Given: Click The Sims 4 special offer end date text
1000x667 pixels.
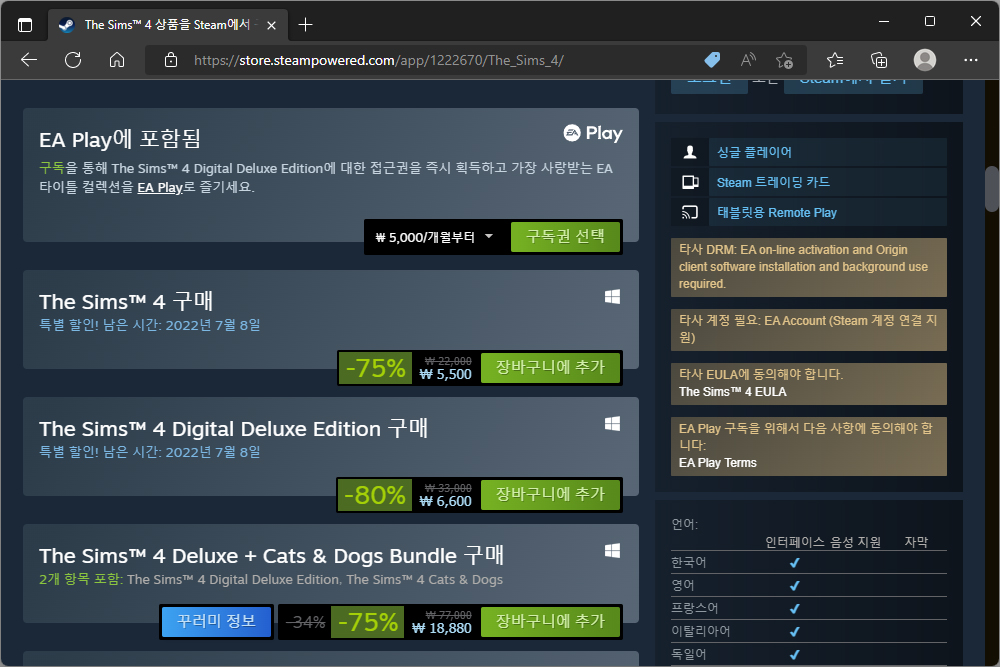Looking at the screenshot, I should (150, 325).
